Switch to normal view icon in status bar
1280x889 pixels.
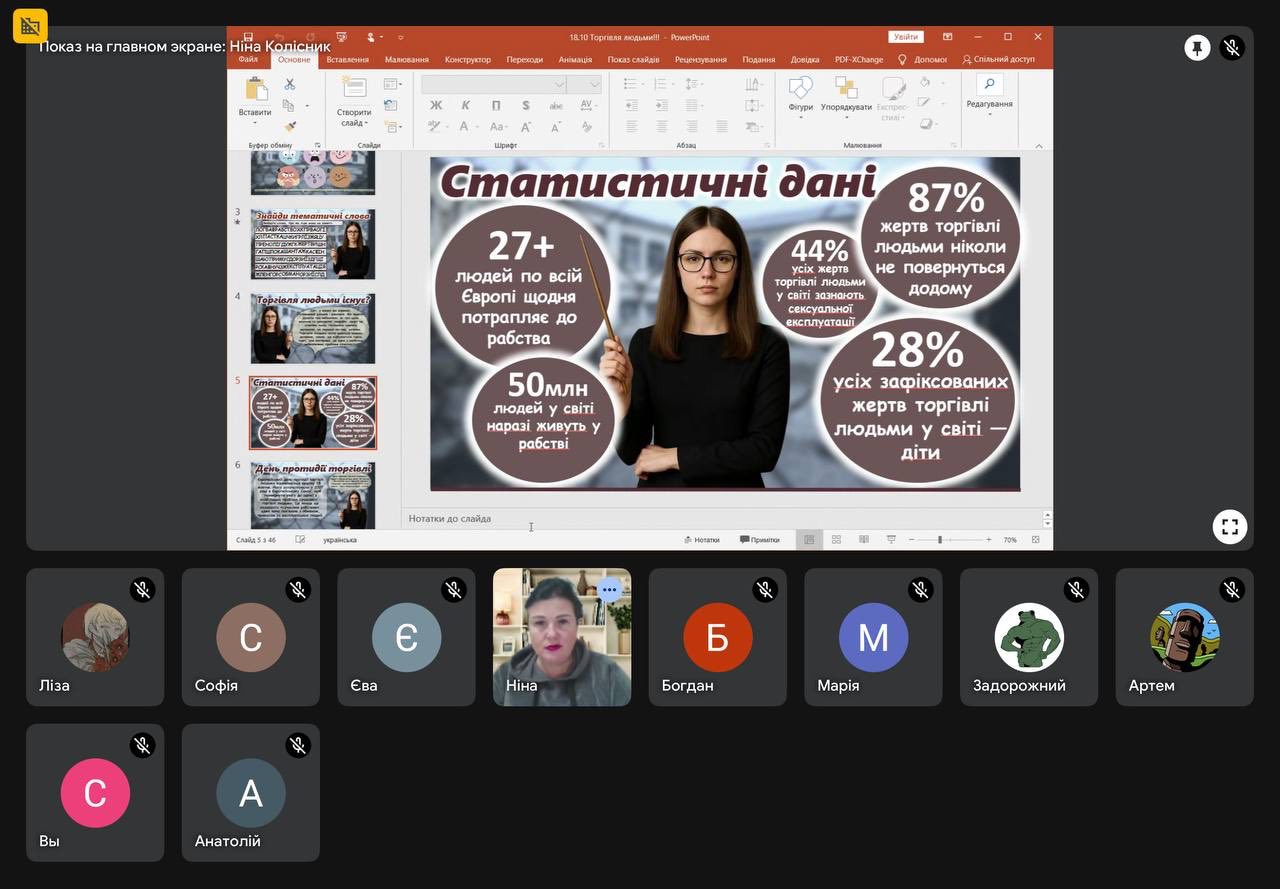(x=809, y=540)
